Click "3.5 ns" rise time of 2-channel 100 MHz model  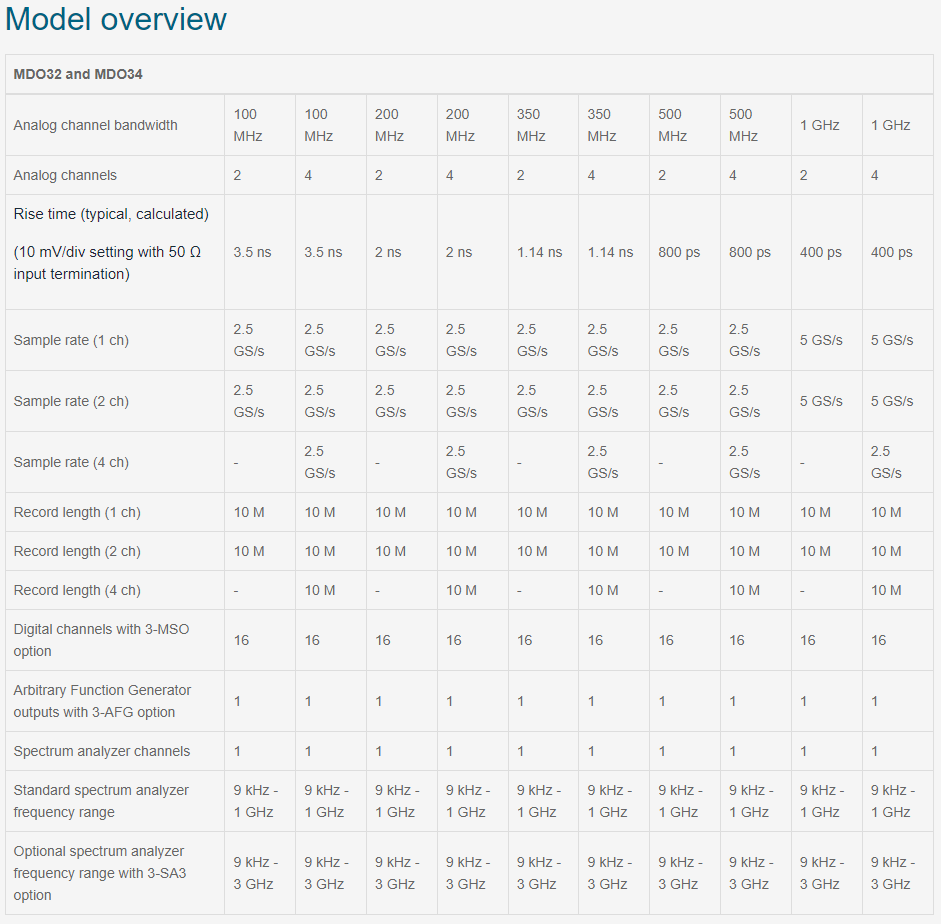tap(252, 252)
